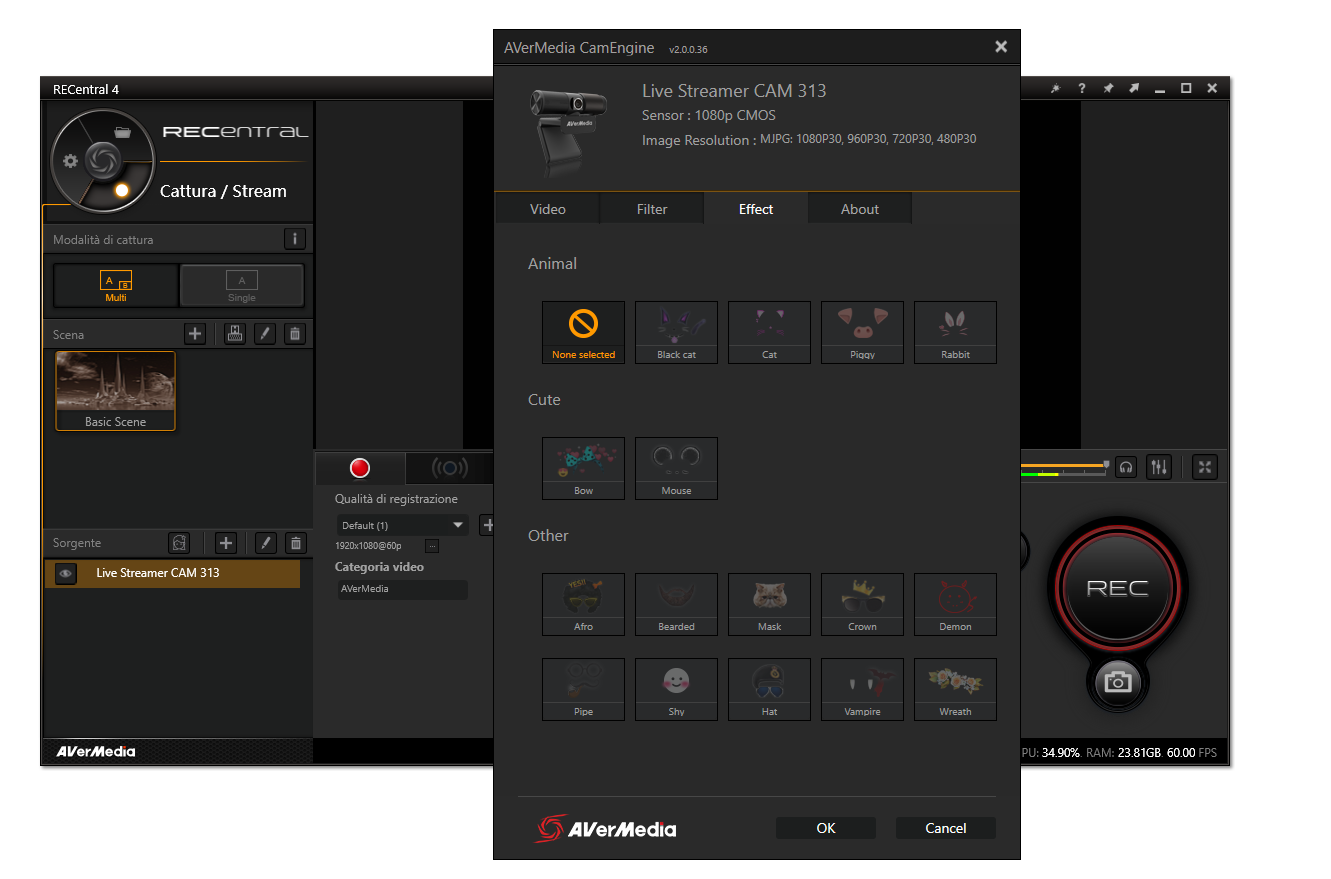Select the Wreath effect
This screenshot has width=1331, height=879.
click(955, 689)
